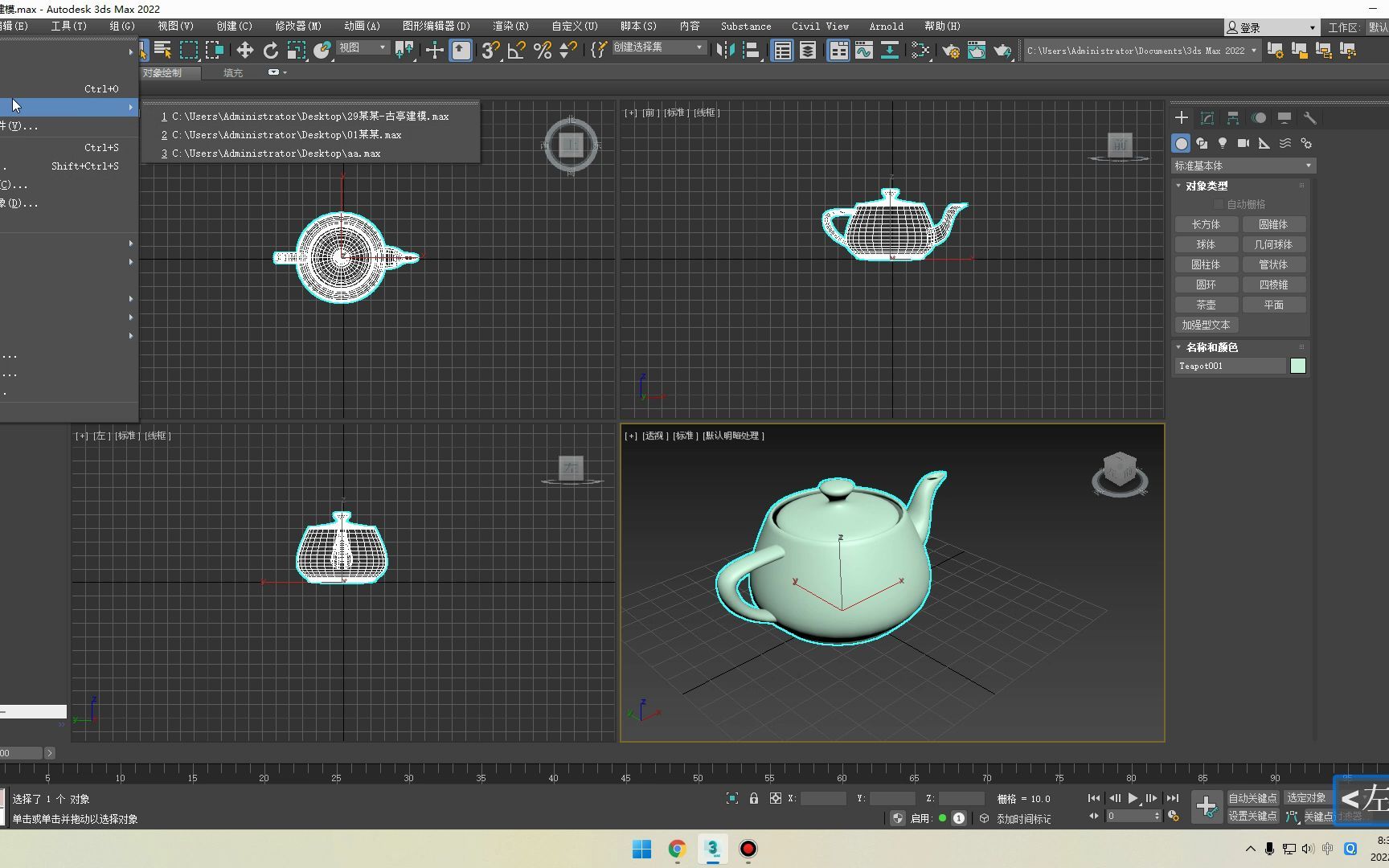
Task: Select the rectangular selection region icon
Action: (x=190, y=50)
